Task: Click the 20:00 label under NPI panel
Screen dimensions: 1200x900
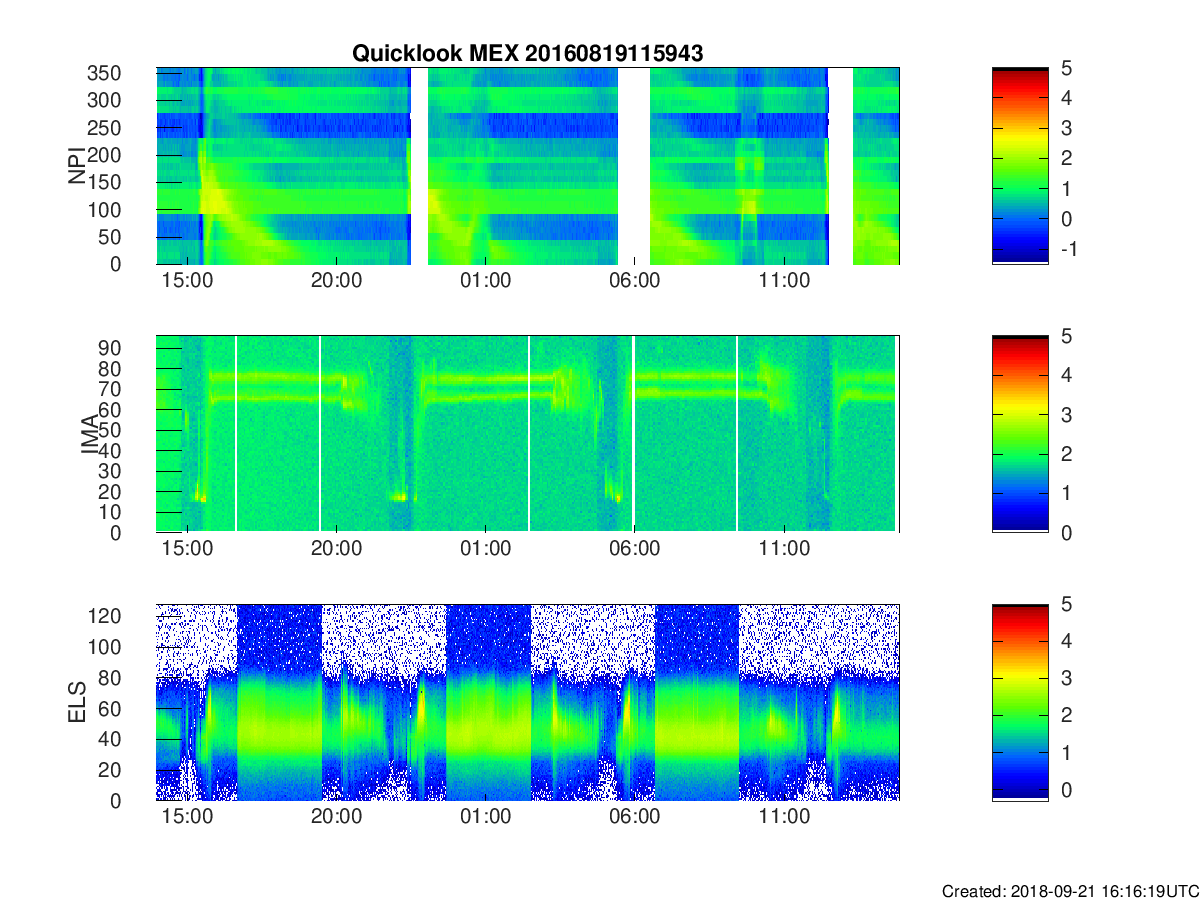Action: coord(336,281)
